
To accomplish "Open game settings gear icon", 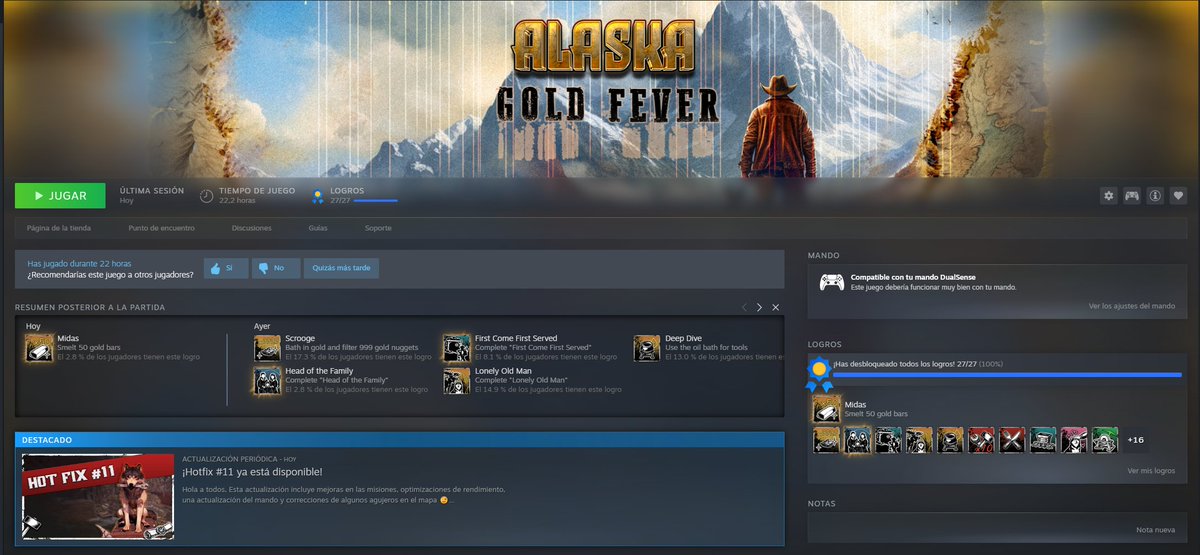I will point(1108,196).
